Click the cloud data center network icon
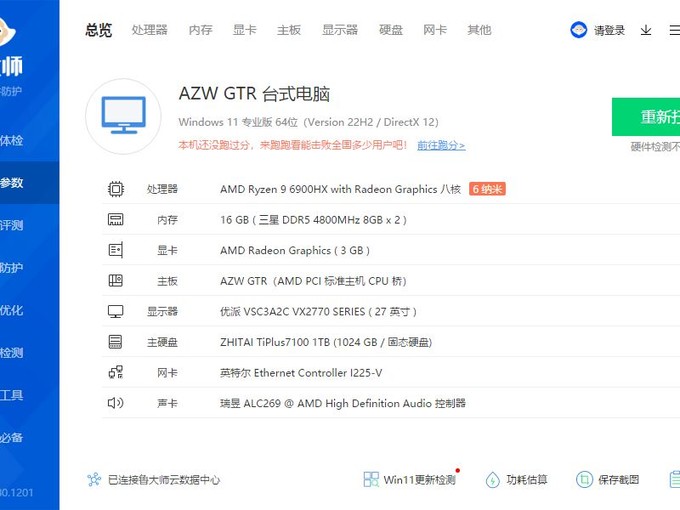This screenshot has height=510, width=680. 94,479
